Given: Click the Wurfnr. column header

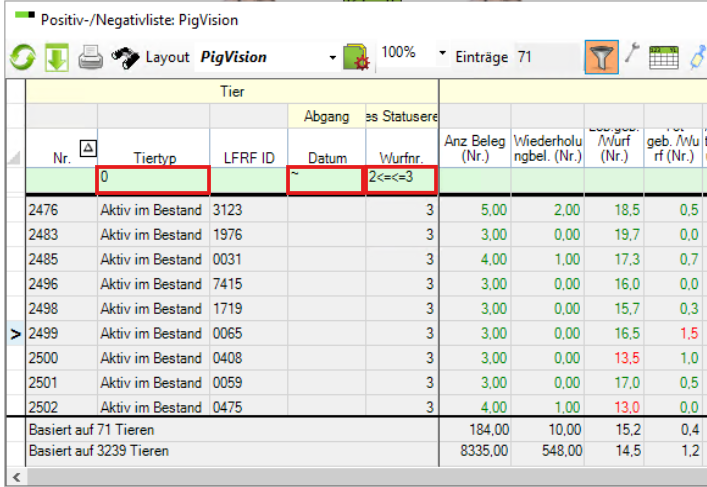Looking at the screenshot, I should (x=402, y=148).
